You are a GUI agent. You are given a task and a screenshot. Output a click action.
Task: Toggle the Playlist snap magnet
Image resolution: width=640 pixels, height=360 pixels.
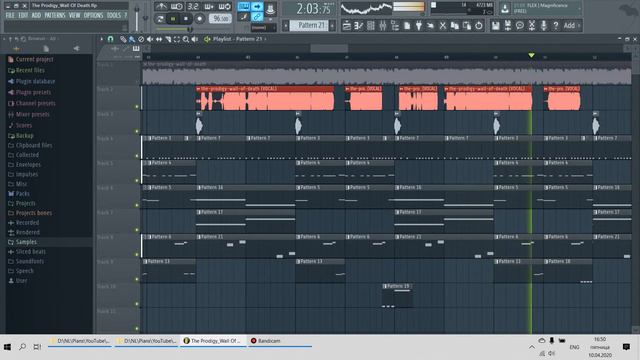pyautogui.click(x=110, y=39)
